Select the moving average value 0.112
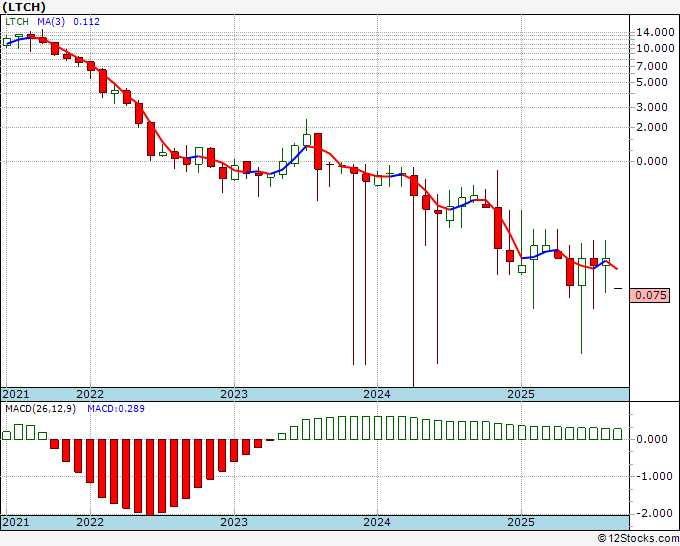This screenshot has height=546, width=680. tap(86, 22)
